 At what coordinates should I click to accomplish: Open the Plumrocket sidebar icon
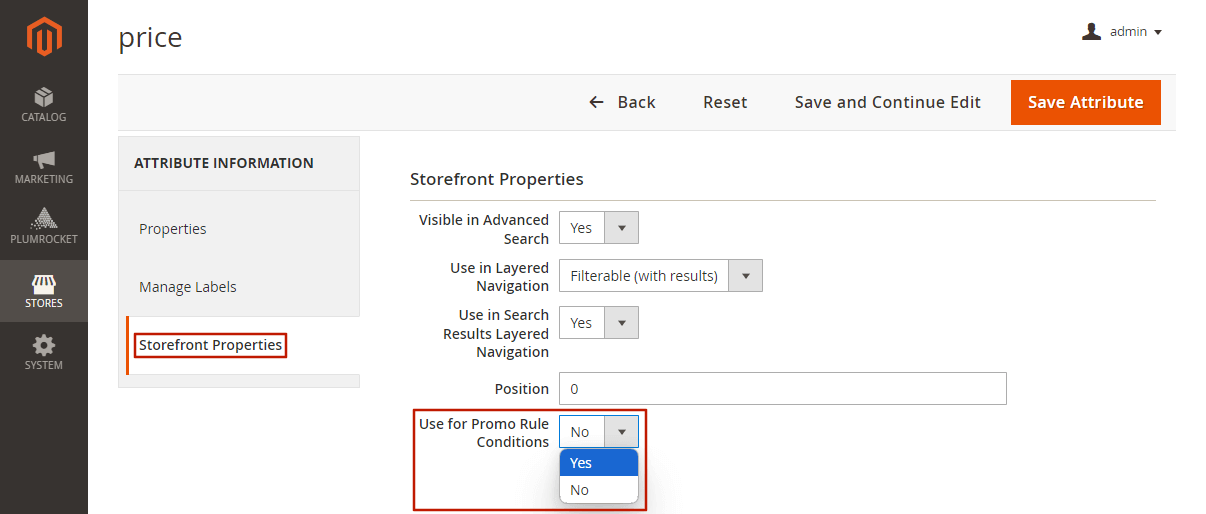[44, 219]
